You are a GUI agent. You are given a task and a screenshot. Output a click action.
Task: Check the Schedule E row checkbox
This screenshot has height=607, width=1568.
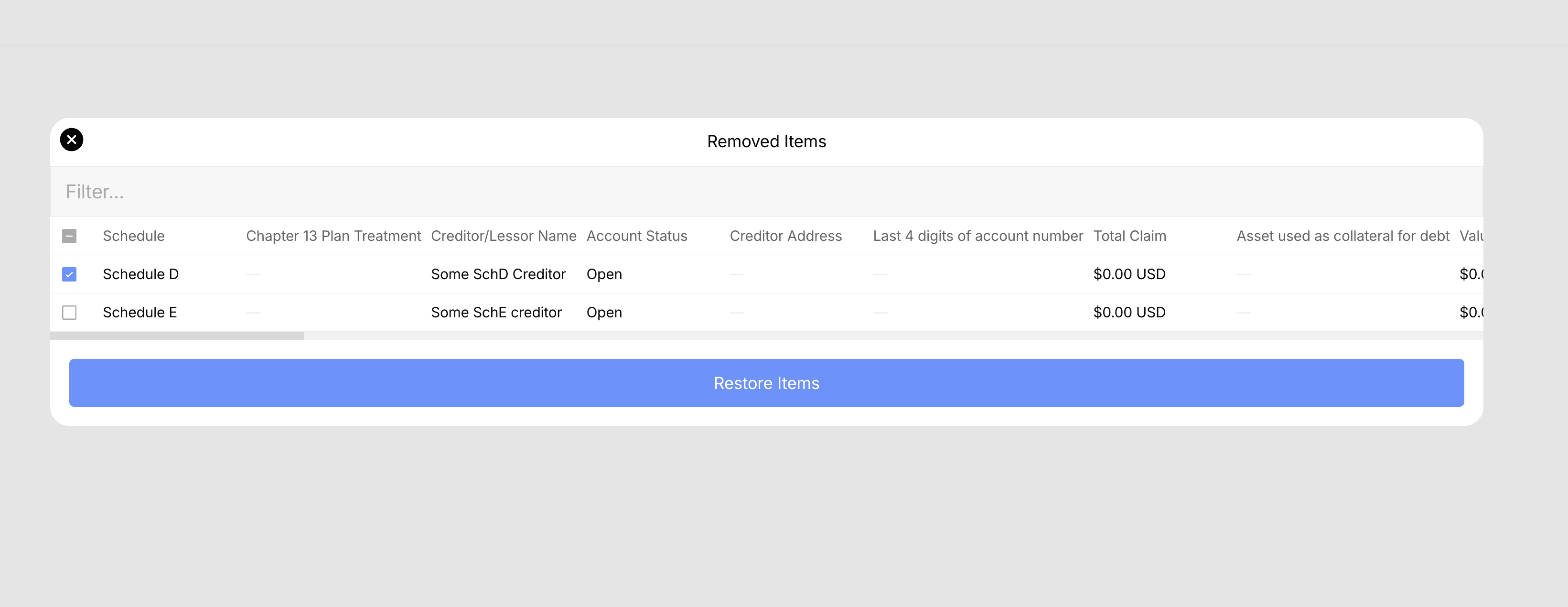pyautogui.click(x=69, y=312)
